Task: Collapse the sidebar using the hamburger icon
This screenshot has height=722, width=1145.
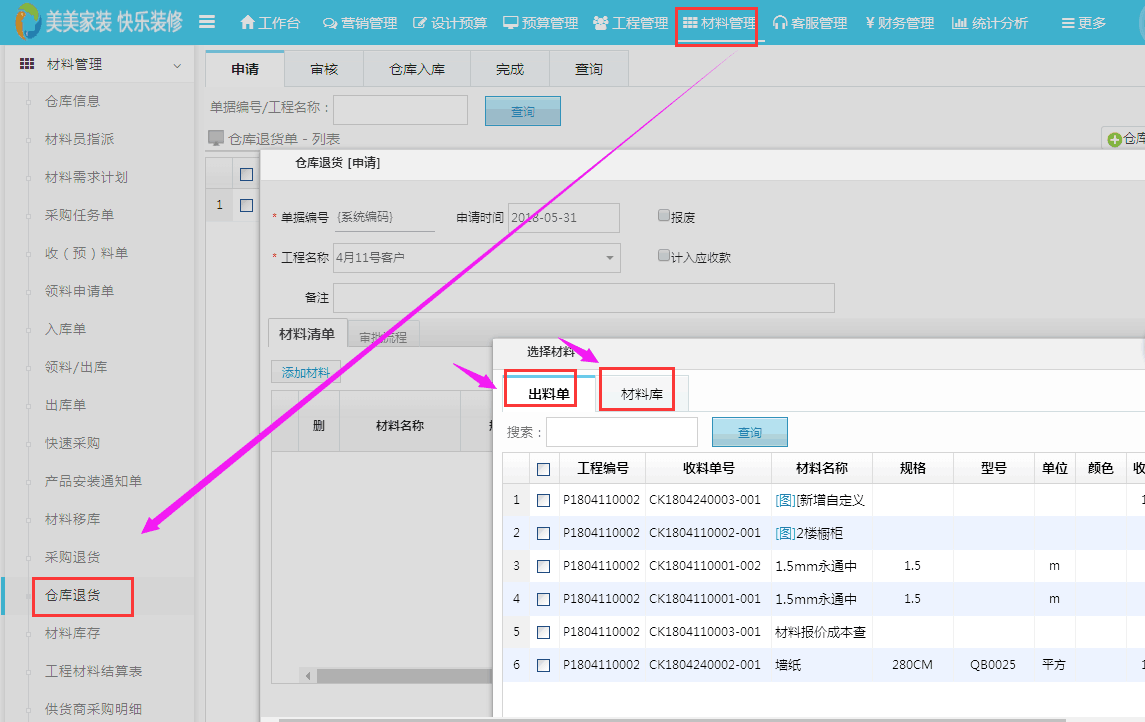Action: (x=207, y=19)
